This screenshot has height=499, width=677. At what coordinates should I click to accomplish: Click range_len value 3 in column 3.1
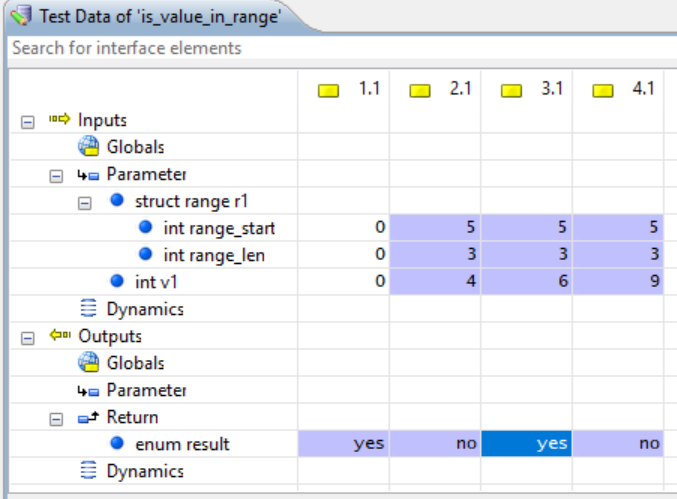click(x=527, y=255)
